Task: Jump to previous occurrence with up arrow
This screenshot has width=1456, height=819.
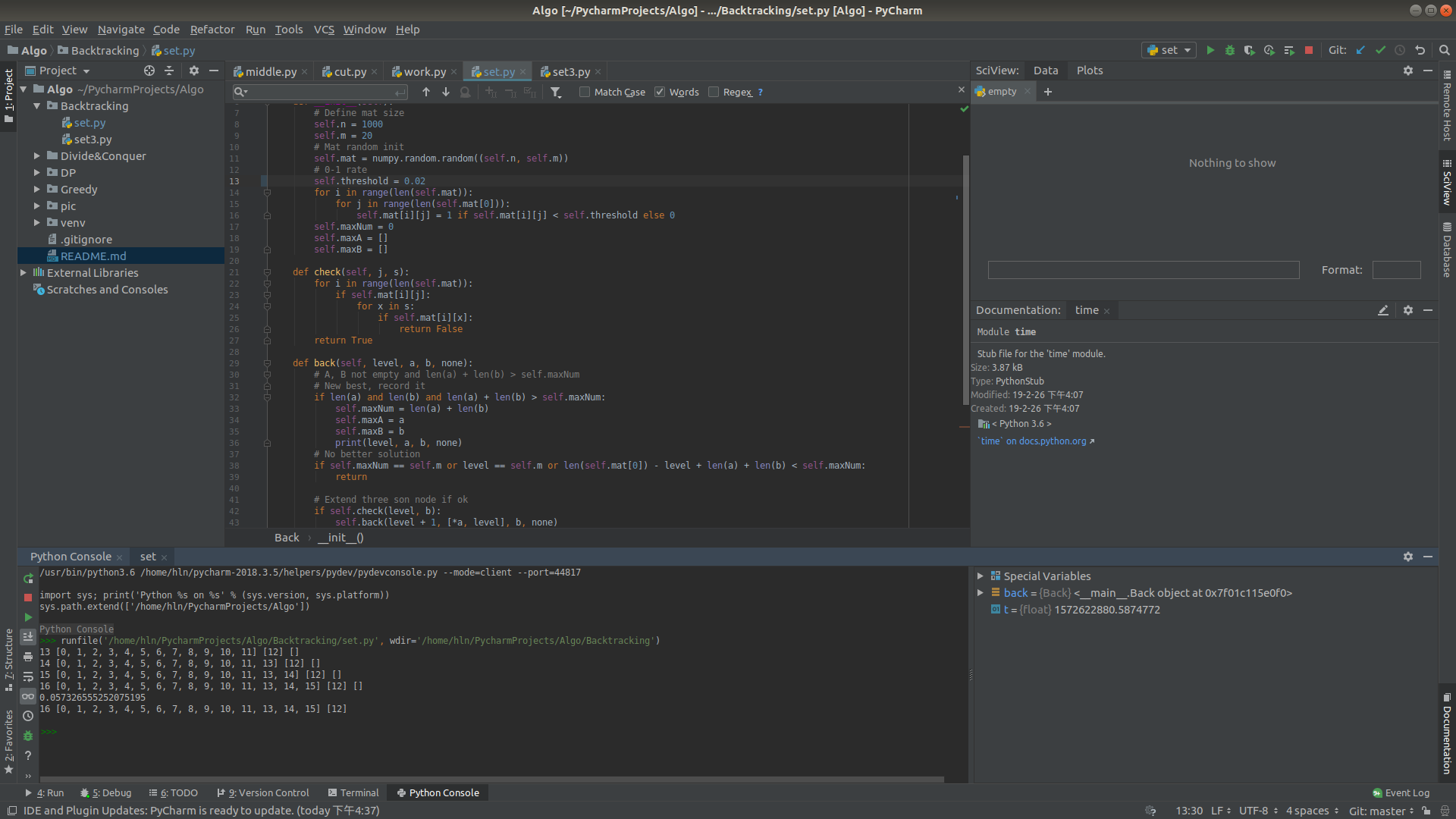Action: pyautogui.click(x=426, y=92)
